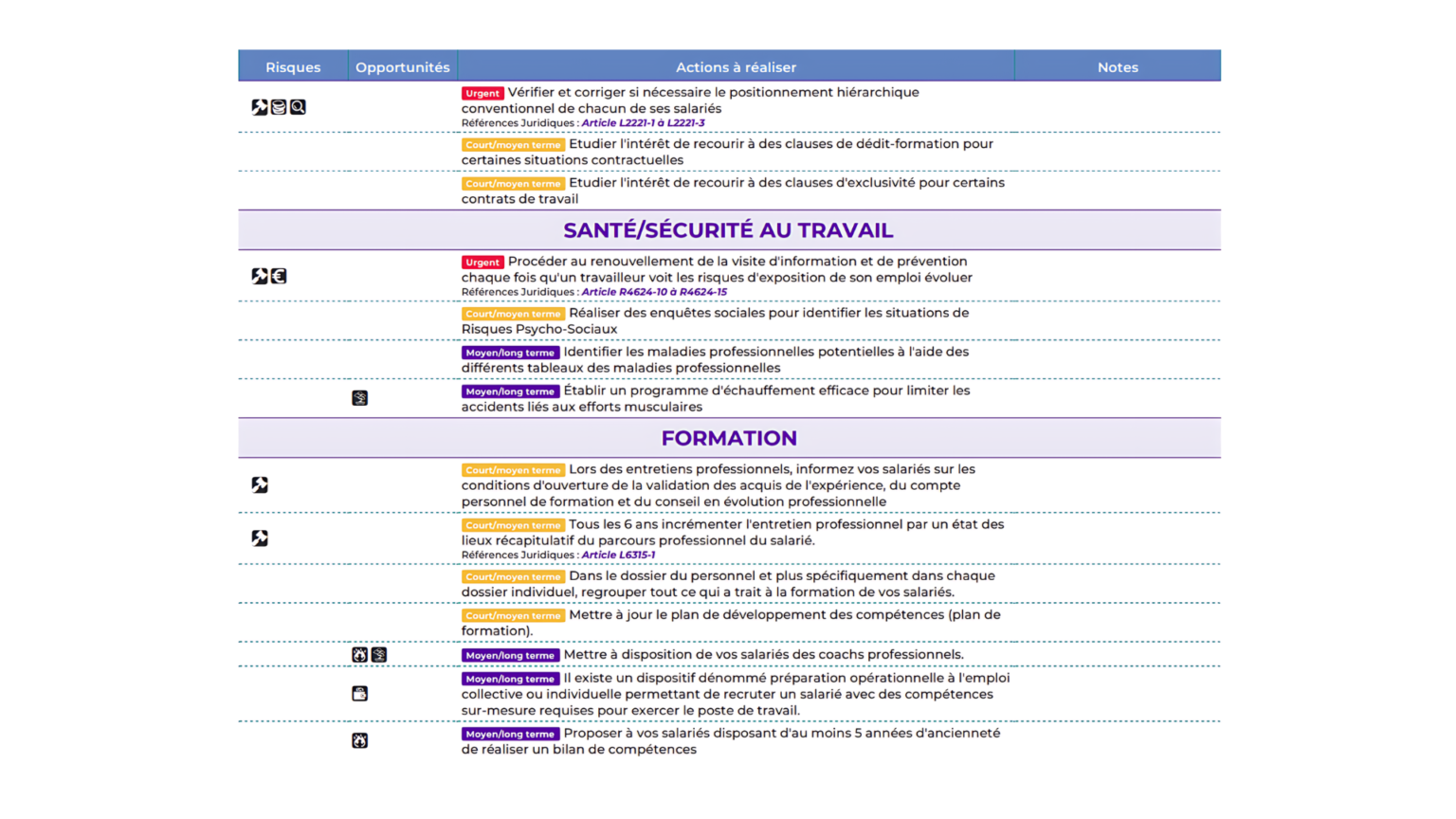Click the wallet icon on the préparation opérationnelle row
1456x819 pixels.
360,693
